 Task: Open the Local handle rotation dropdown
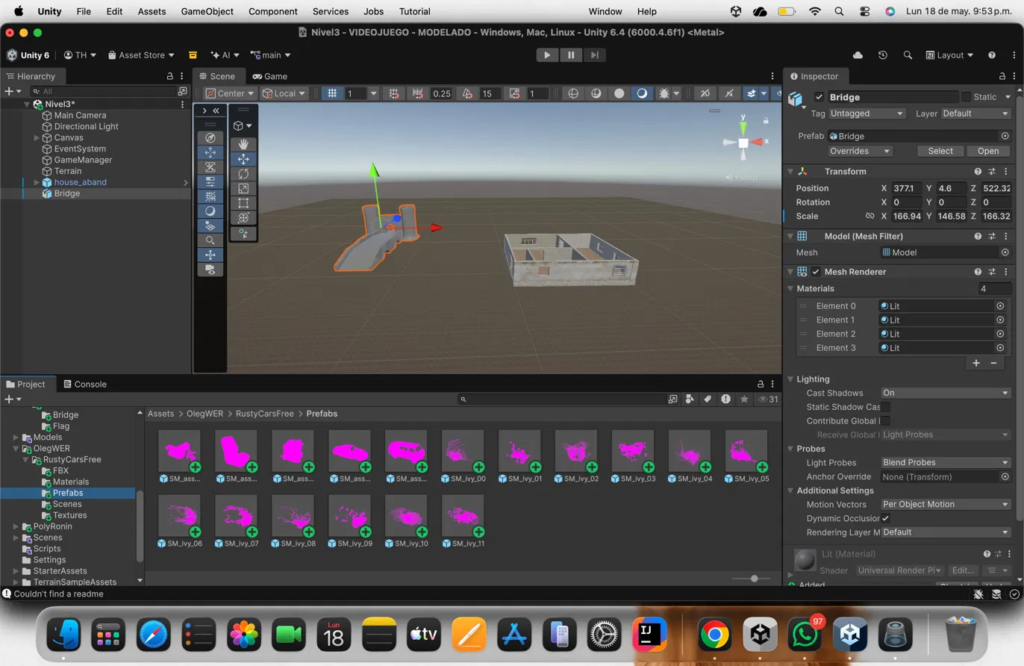tap(283, 93)
